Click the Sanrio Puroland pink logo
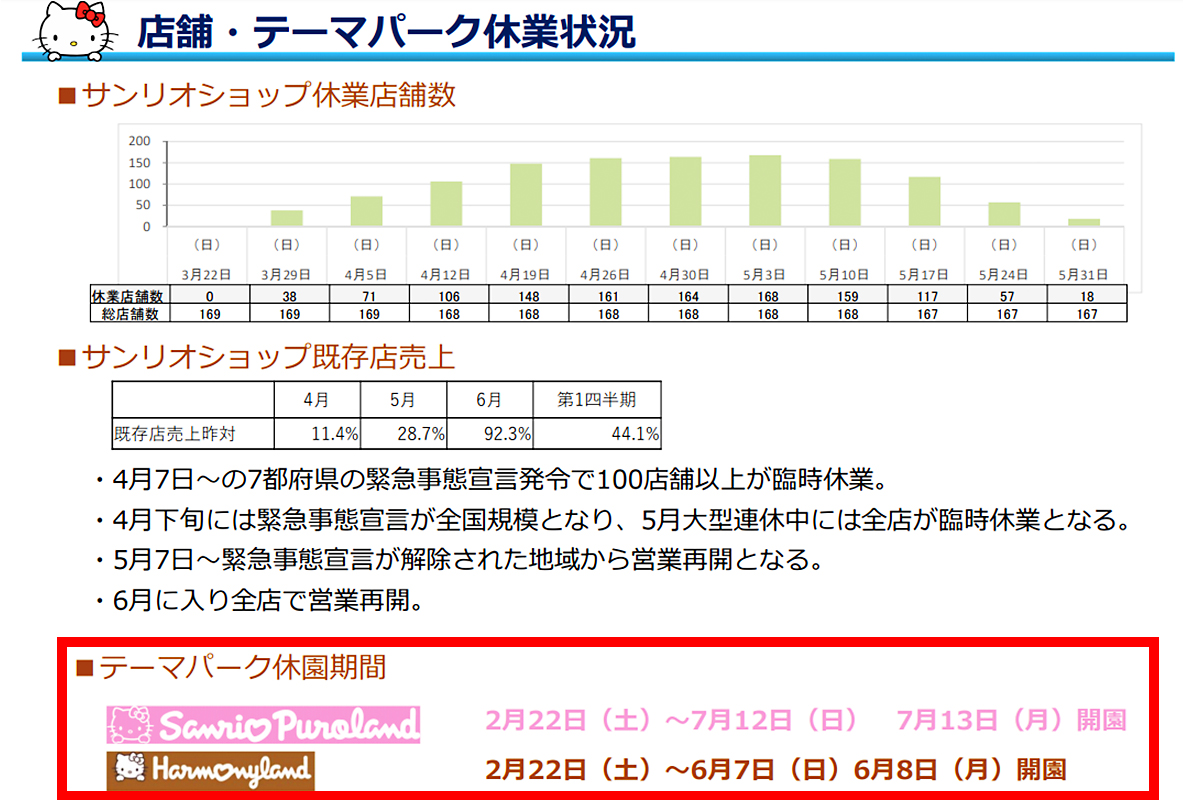The width and height of the screenshot is (1200, 800). [264, 725]
